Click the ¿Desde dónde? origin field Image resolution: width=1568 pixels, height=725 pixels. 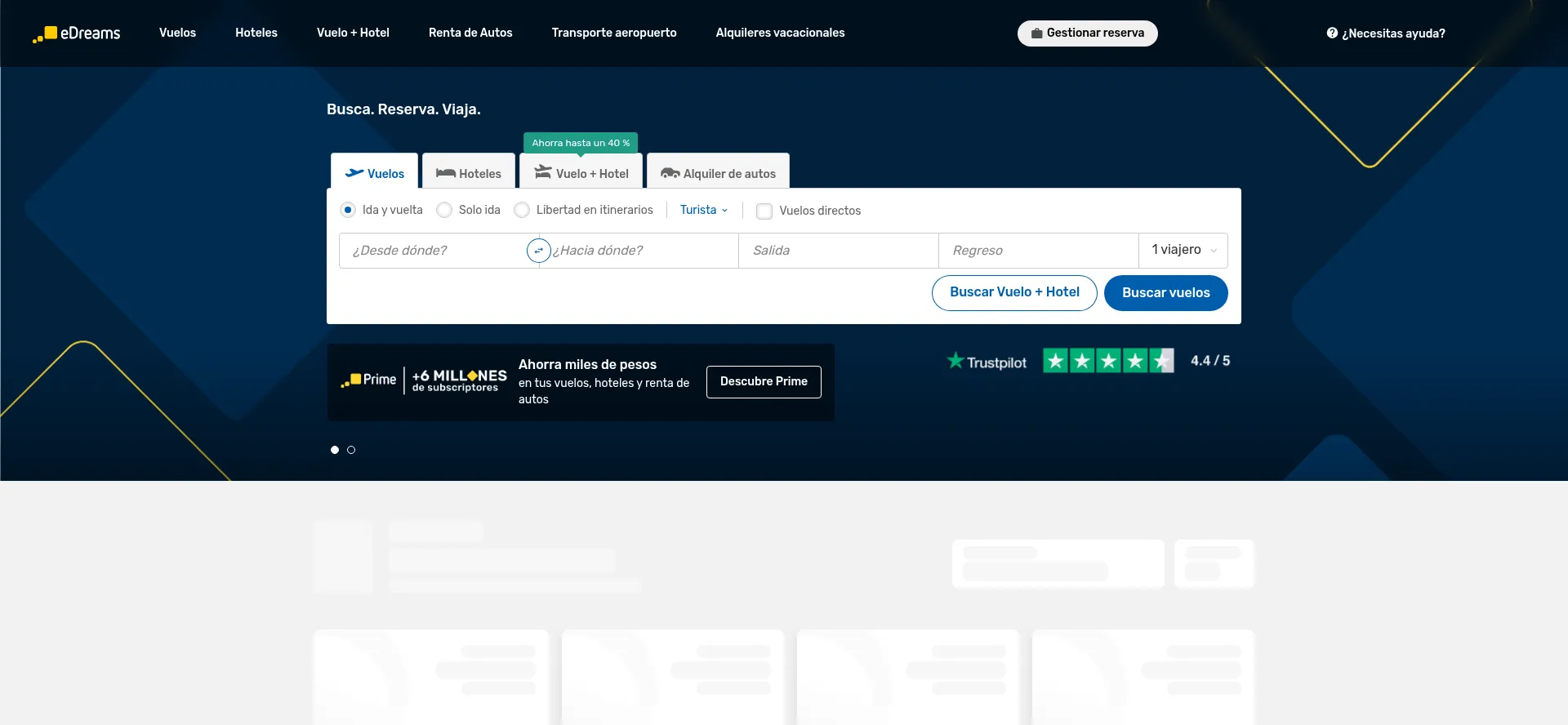click(433, 251)
